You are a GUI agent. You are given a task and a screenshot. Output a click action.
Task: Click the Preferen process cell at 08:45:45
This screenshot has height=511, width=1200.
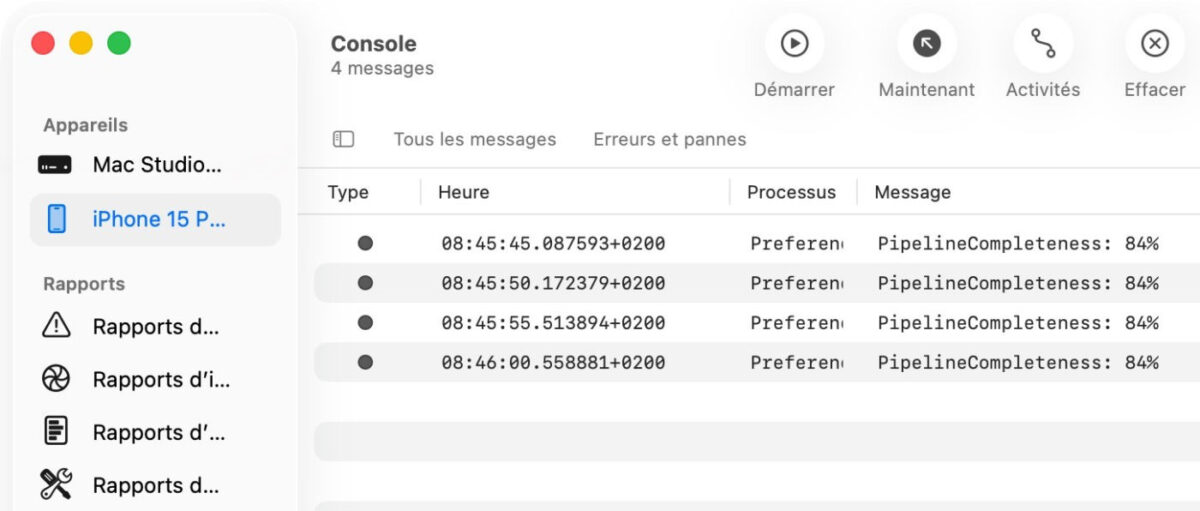click(x=797, y=243)
